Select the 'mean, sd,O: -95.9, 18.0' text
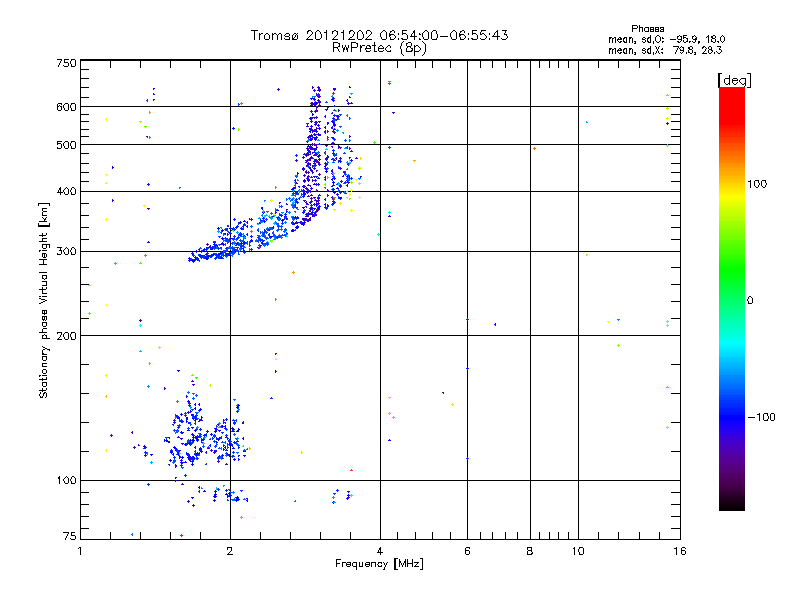Image resolution: width=800 pixels, height=600 pixels. [666, 39]
